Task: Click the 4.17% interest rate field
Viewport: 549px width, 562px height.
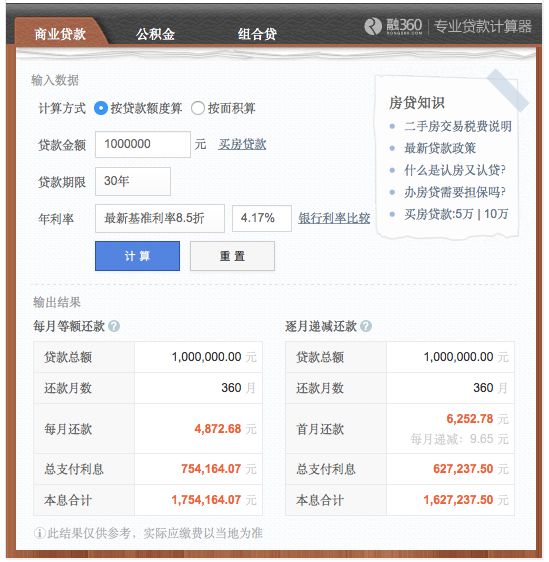Action: 262,218
